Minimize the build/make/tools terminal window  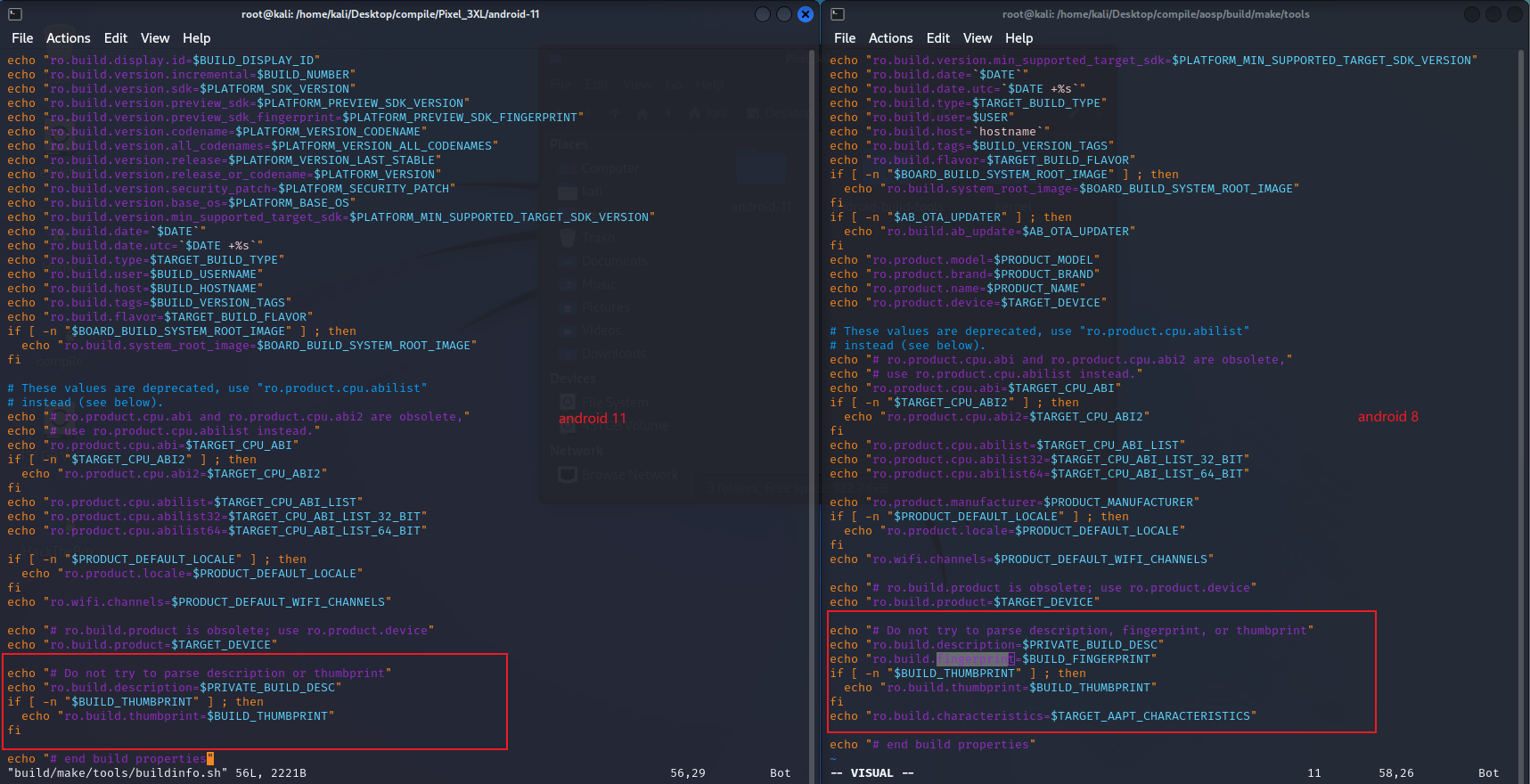click(x=1472, y=14)
